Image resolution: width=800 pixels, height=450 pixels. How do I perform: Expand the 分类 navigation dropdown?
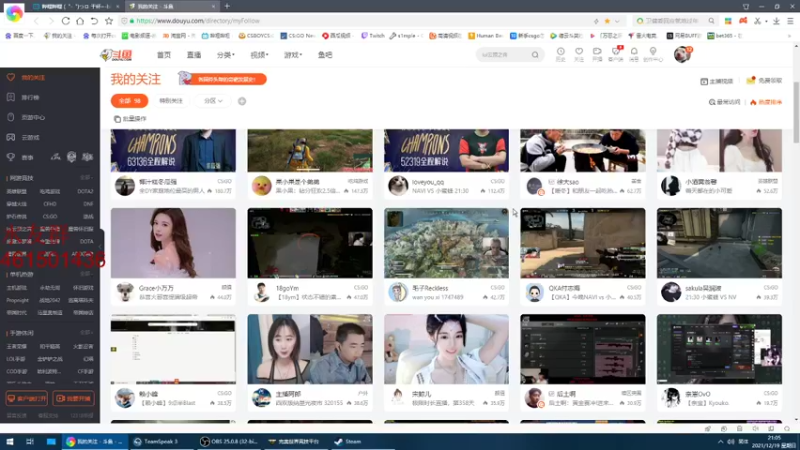[x=226, y=55]
